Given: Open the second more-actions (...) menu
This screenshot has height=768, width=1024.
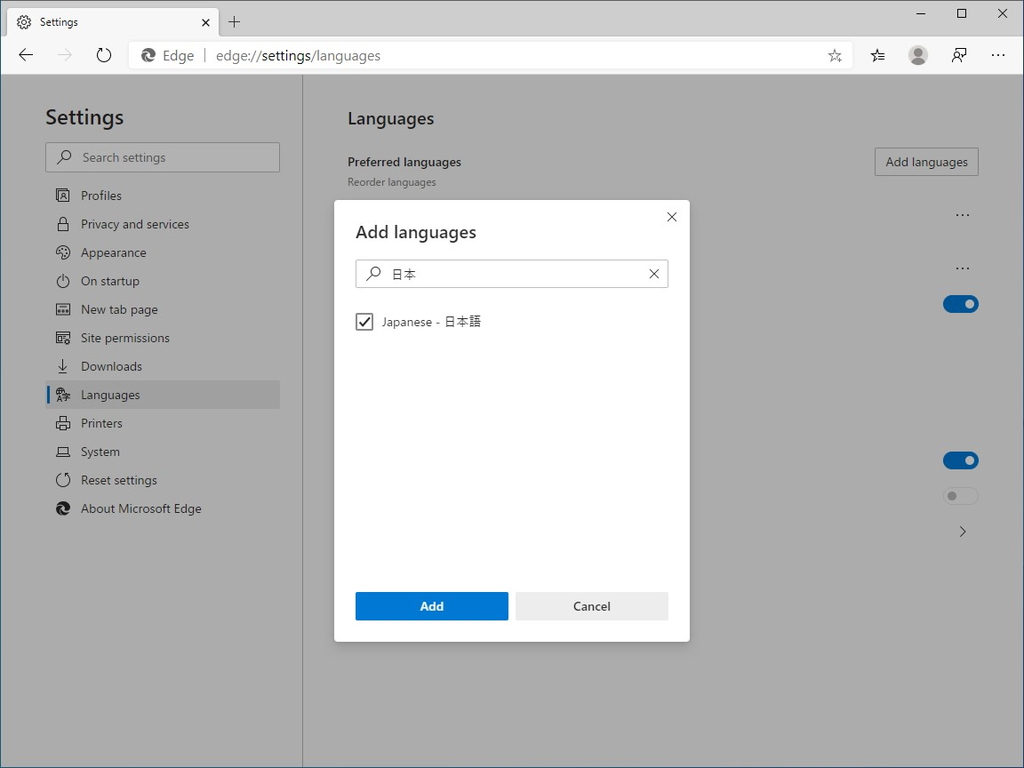Looking at the screenshot, I should pos(962,267).
